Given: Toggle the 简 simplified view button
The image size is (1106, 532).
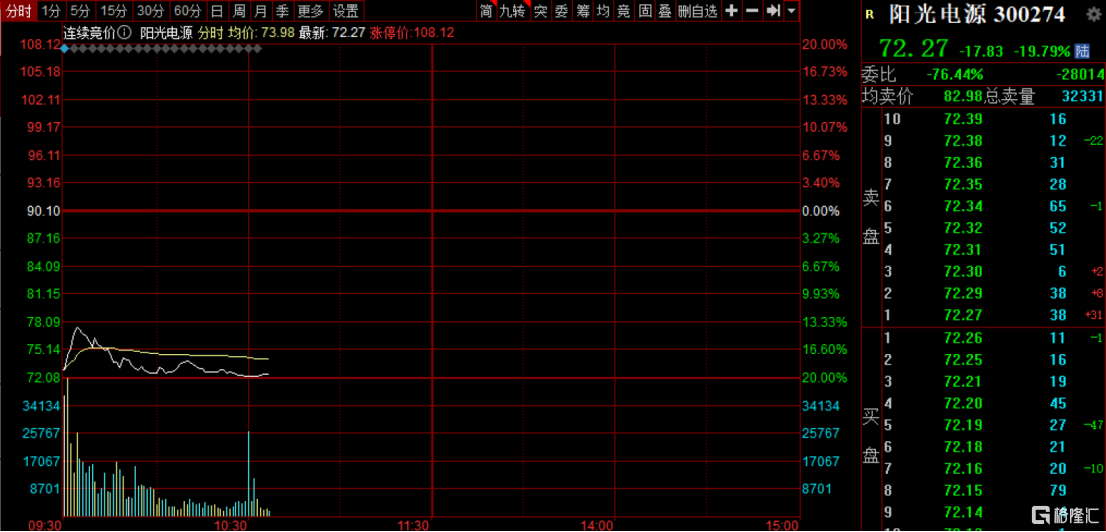Looking at the screenshot, I should [486, 11].
